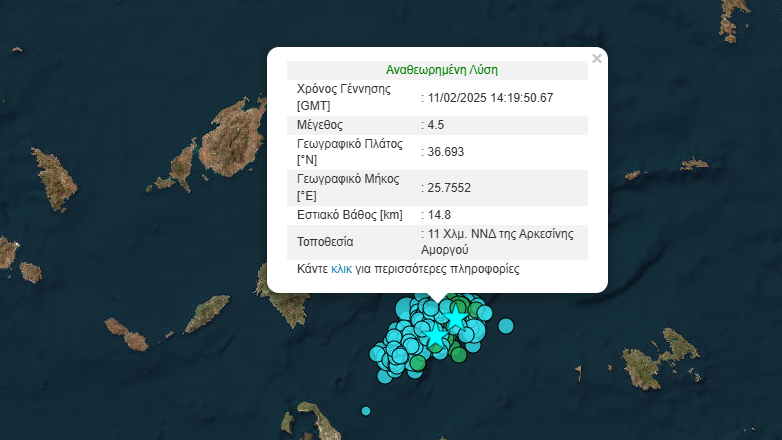
Task: Click the small lone cyan dot southwest of cluster
Action: (366, 411)
